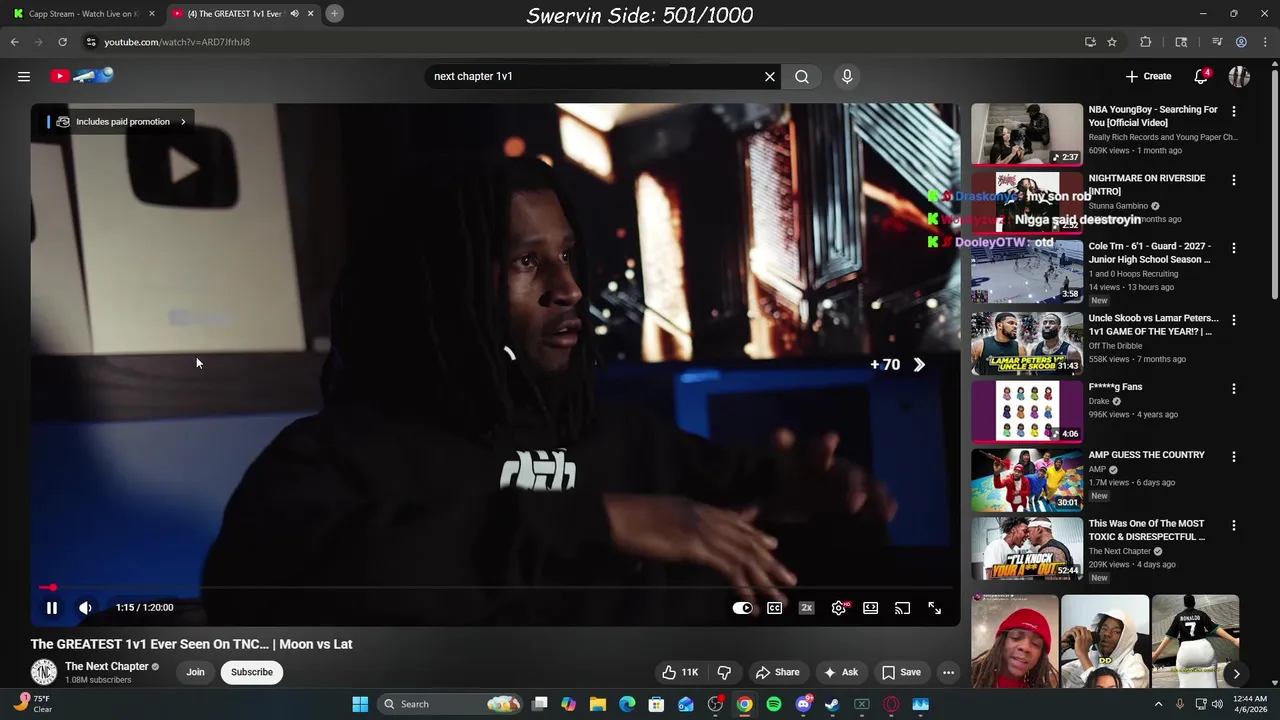Open options for 'Cole Trn' video
The image size is (1280, 720).
coord(1234,248)
